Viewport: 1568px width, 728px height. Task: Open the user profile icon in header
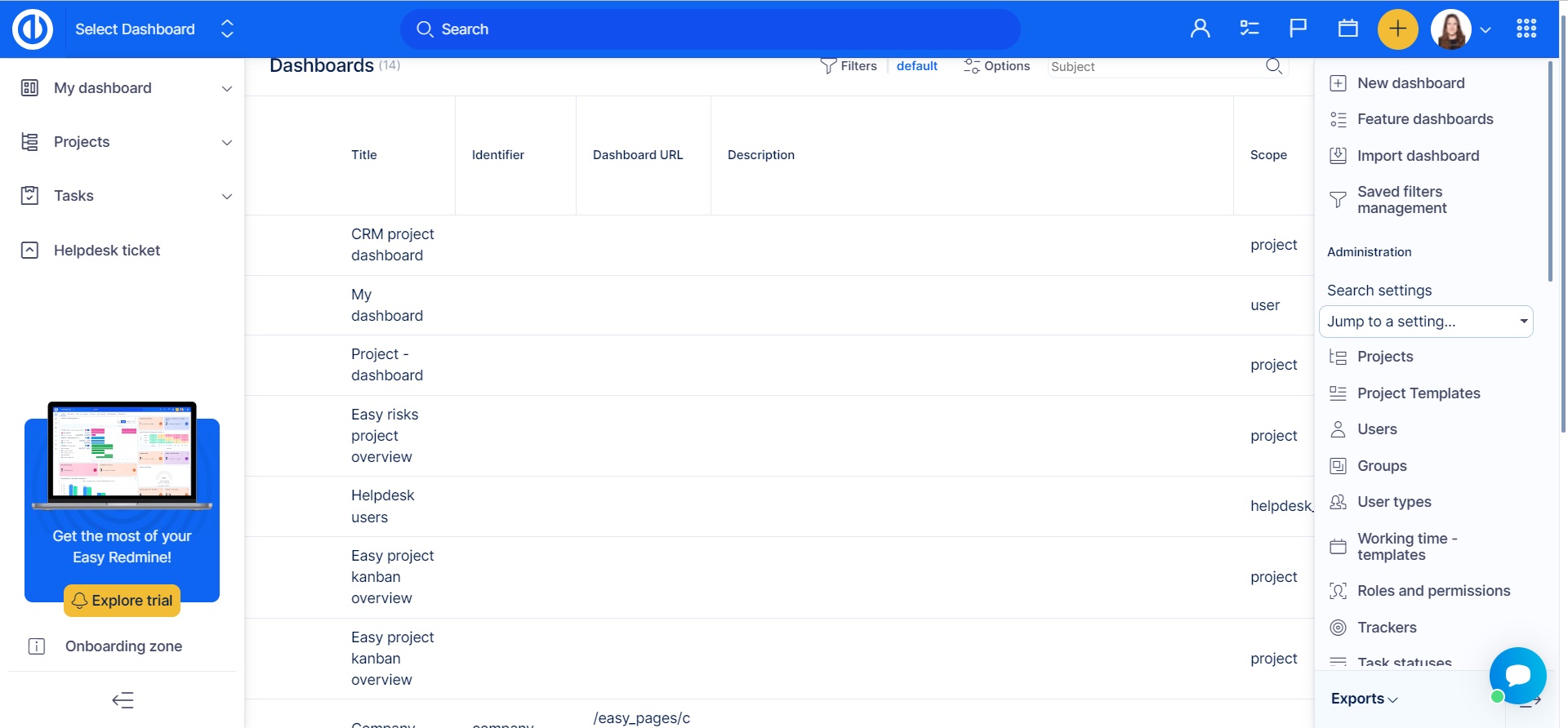[1200, 29]
